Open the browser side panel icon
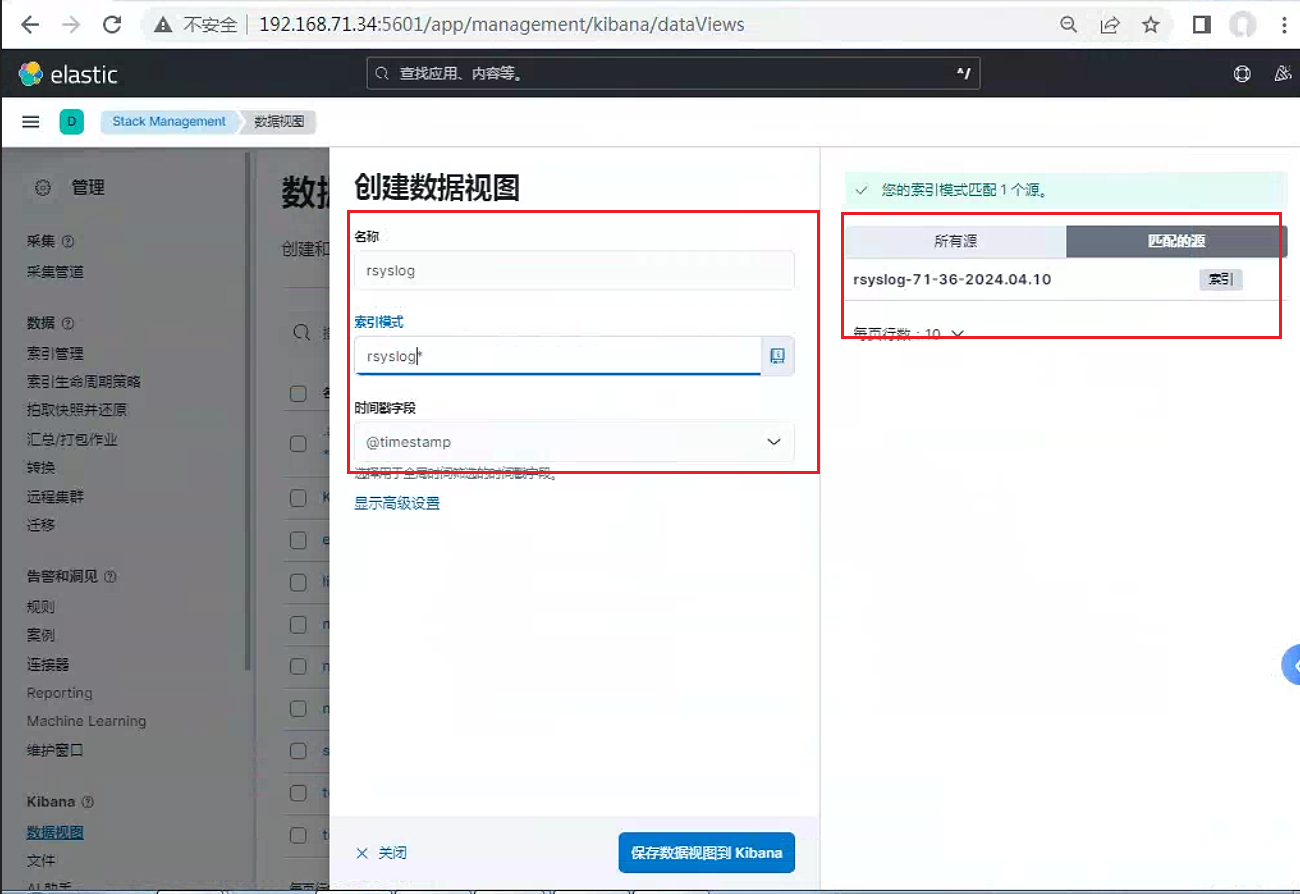Screen dimensions: 1300x894 [1202, 25]
